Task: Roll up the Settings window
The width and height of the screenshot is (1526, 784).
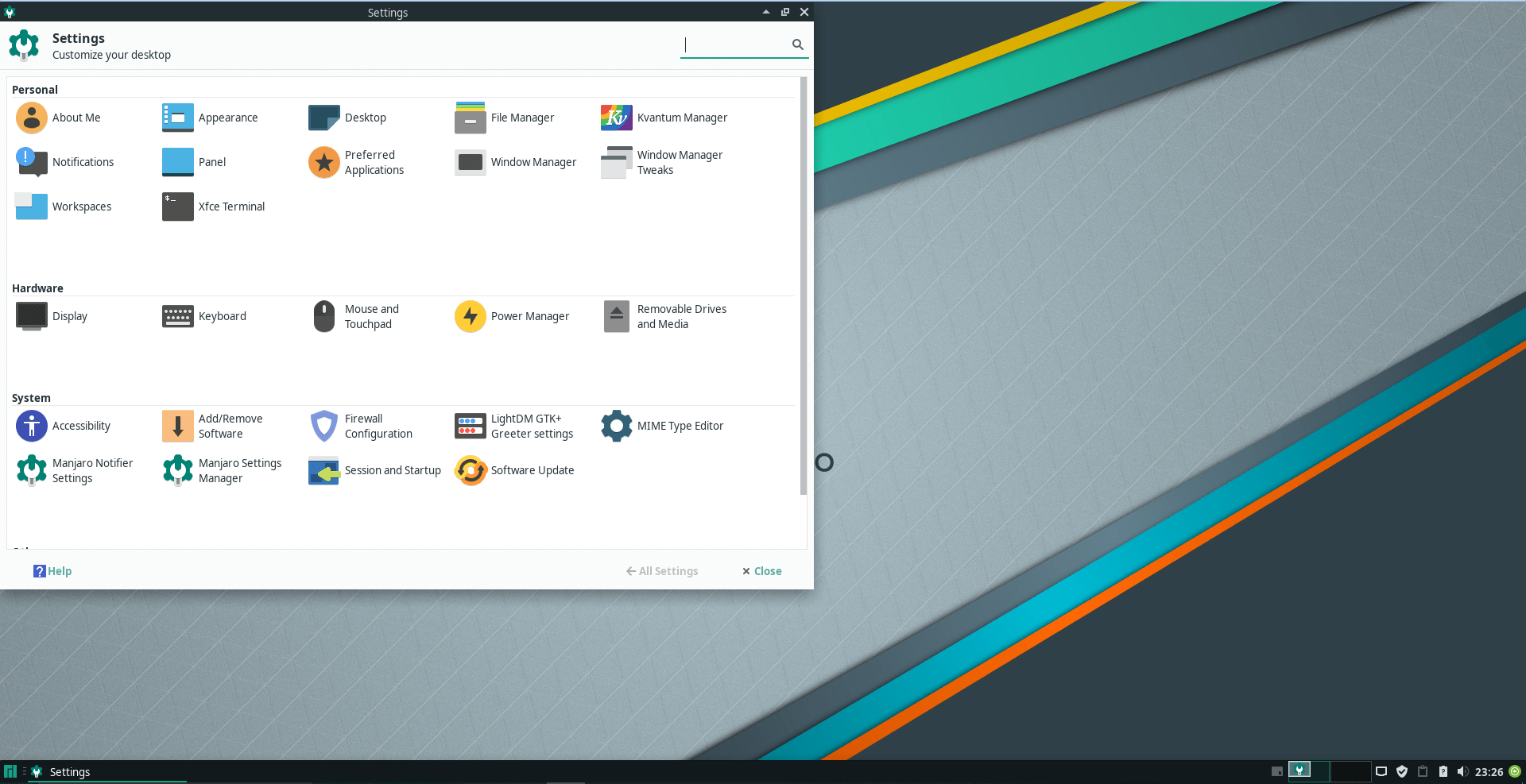Action: tap(765, 12)
